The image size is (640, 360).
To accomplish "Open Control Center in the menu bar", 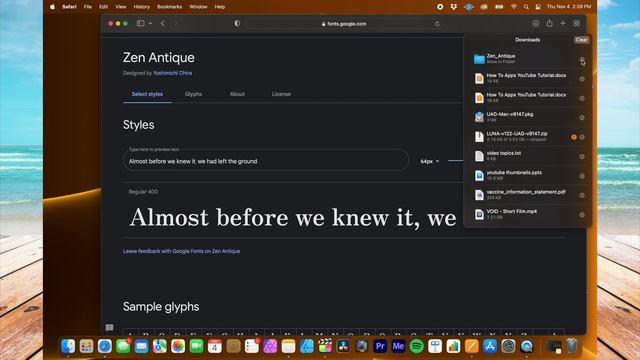I will pos(538,7).
